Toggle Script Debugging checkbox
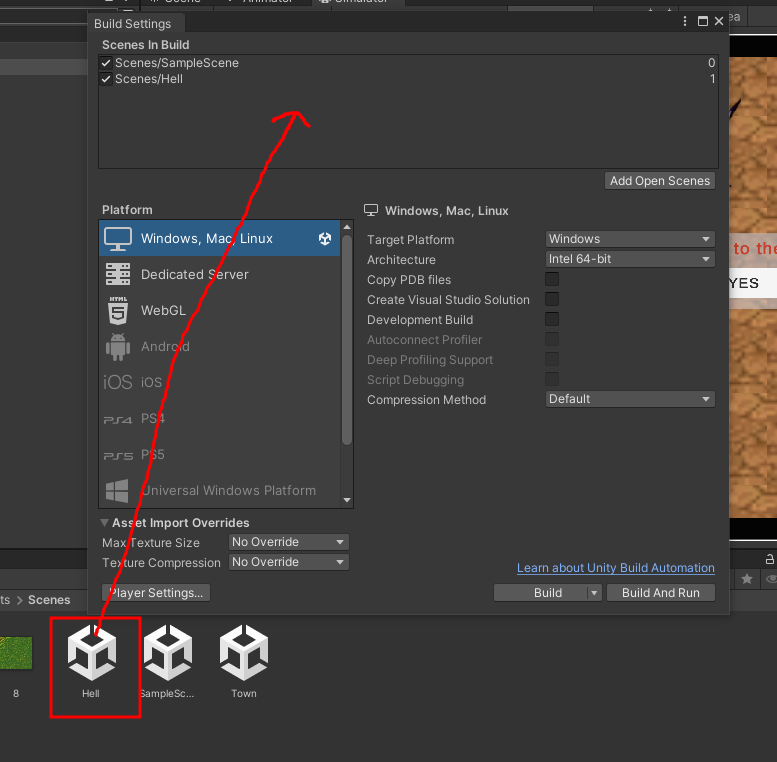 [x=552, y=379]
